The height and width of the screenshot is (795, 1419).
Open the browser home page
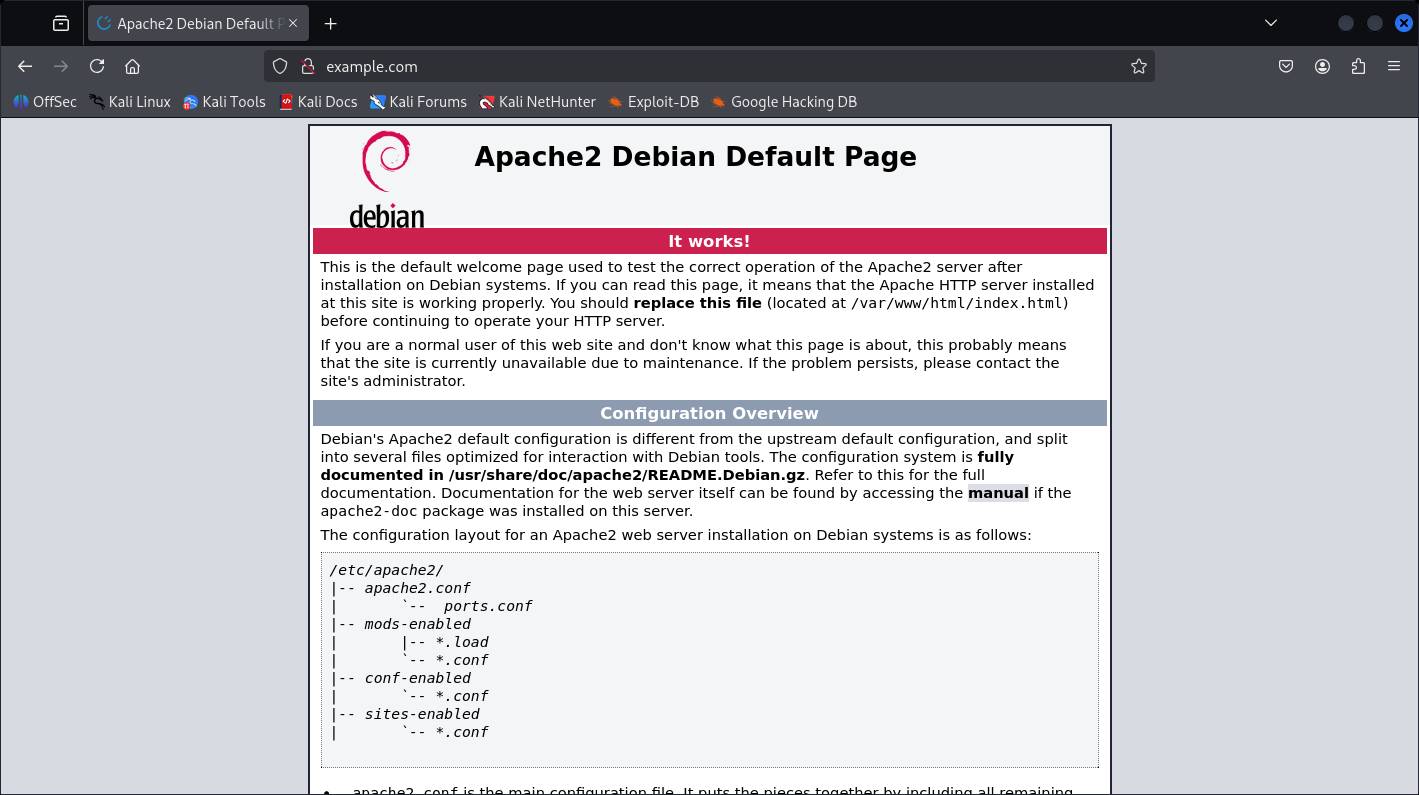pyautogui.click(x=132, y=66)
